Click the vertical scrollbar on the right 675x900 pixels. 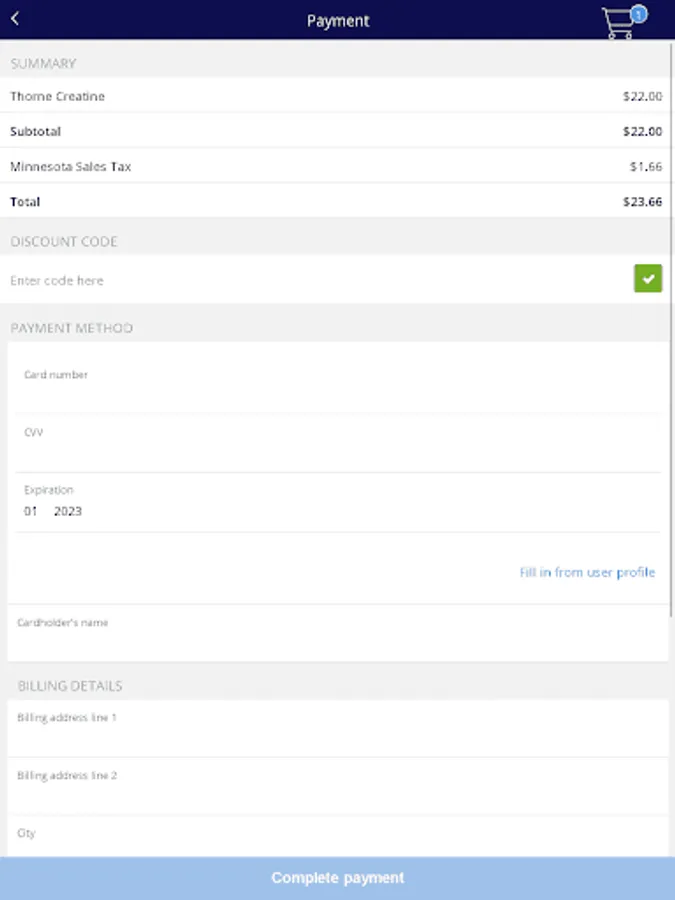click(671, 300)
